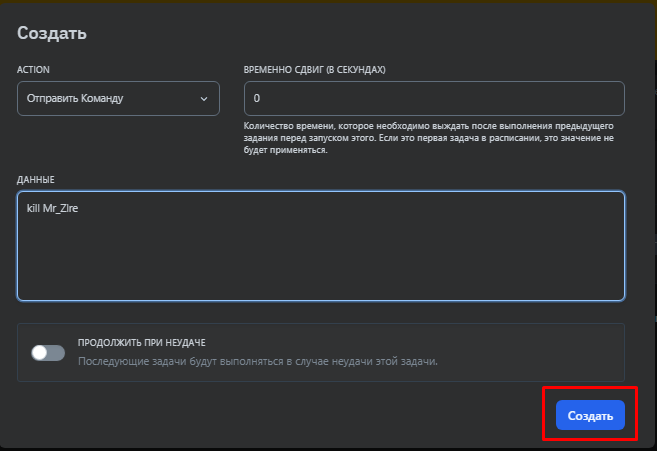Screen dimensions: 657x451
Task: Toggle the Продолжить при неудаче switch
Action: 48,352
